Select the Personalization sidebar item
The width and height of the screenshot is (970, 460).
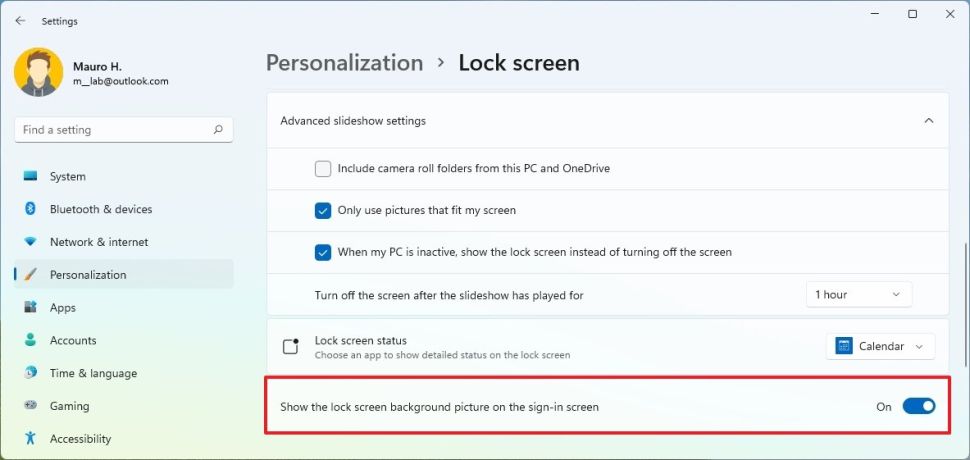tap(124, 275)
